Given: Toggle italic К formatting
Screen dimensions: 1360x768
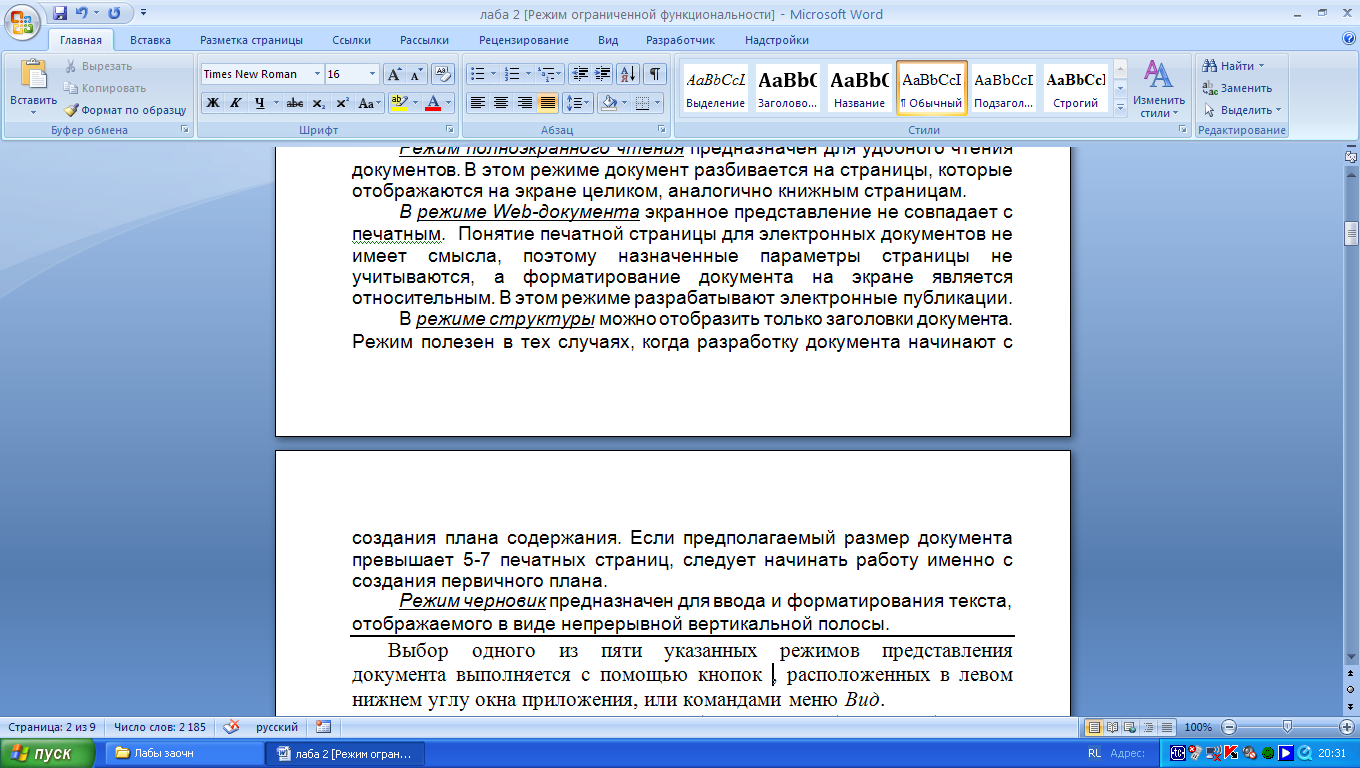Looking at the screenshot, I should pos(236,102).
